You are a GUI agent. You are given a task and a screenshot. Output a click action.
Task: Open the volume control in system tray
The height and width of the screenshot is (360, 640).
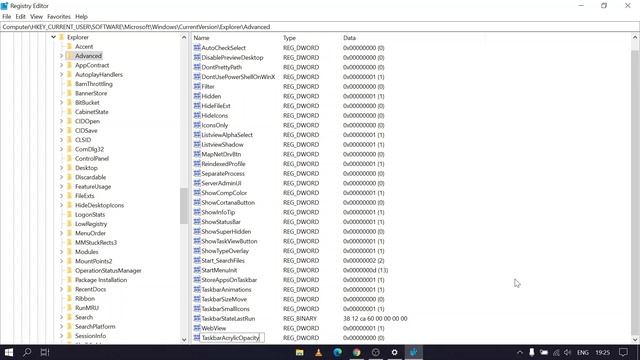coord(567,352)
